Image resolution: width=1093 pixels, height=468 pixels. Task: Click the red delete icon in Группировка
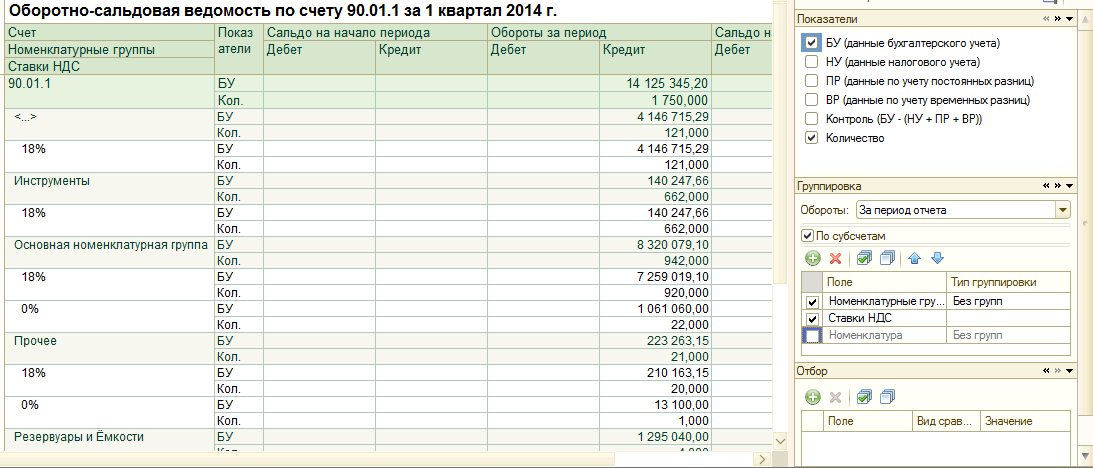pyautogui.click(x=835, y=259)
